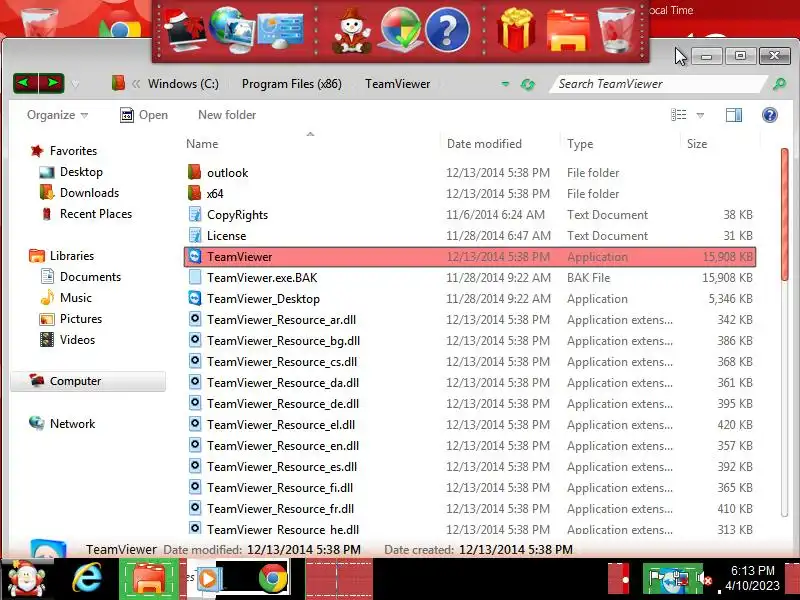This screenshot has height=600, width=800.
Task: Select the License text document
Action: [x=469, y=236]
